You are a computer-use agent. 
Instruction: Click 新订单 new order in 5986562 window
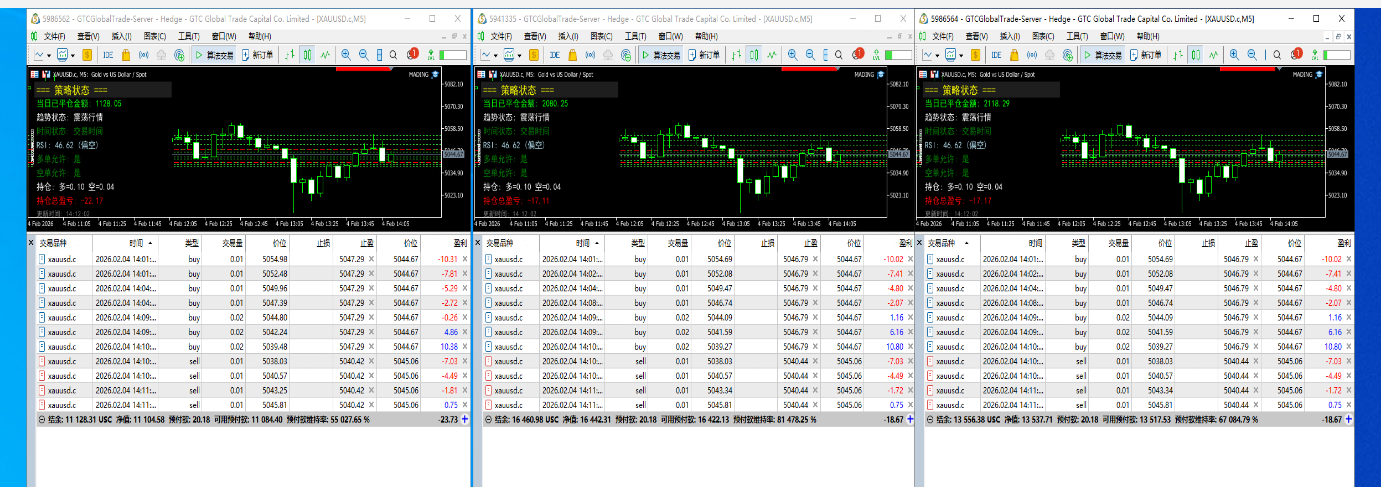coord(258,54)
